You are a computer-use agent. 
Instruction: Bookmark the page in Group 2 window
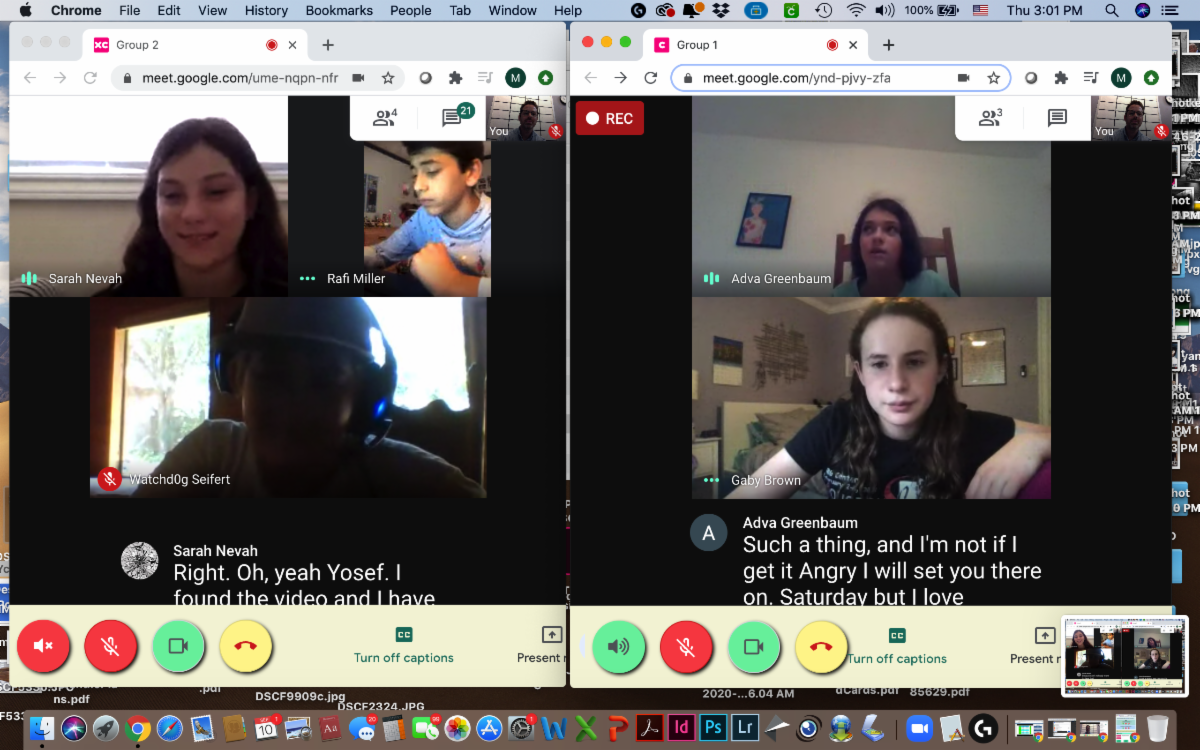click(x=387, y=78)
